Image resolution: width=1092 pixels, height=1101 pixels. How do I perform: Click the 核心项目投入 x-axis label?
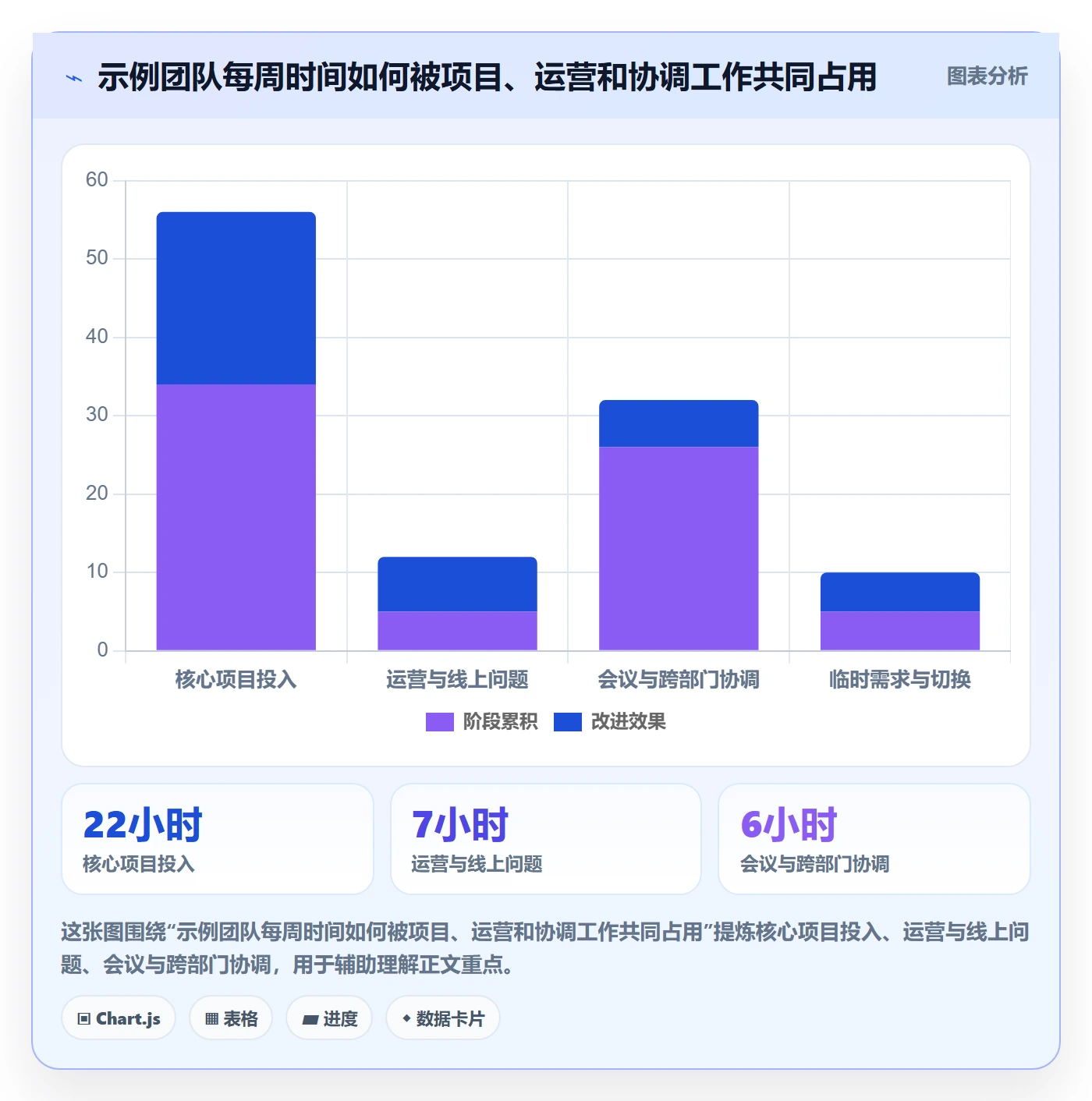click(236, 680)
